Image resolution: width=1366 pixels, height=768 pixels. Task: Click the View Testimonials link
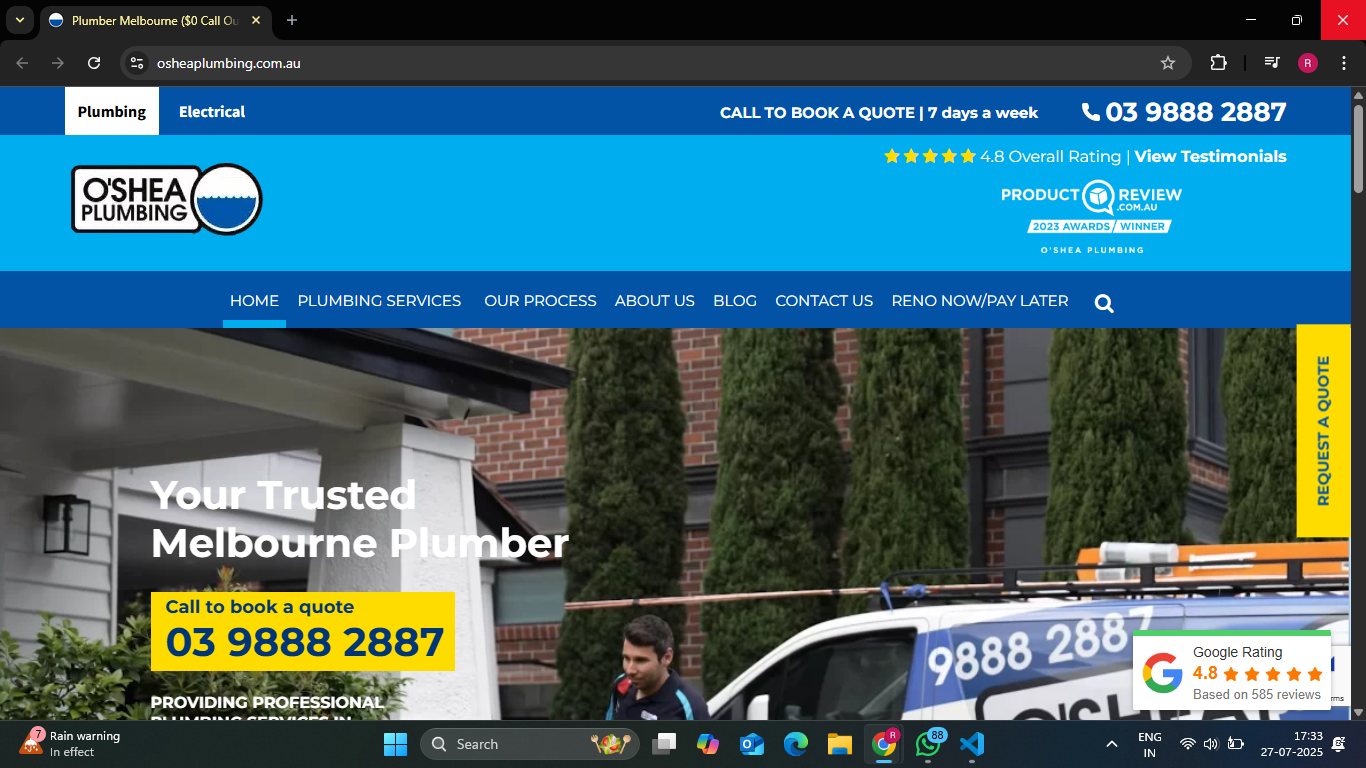pyautogui.click(x=1210, y=157)
